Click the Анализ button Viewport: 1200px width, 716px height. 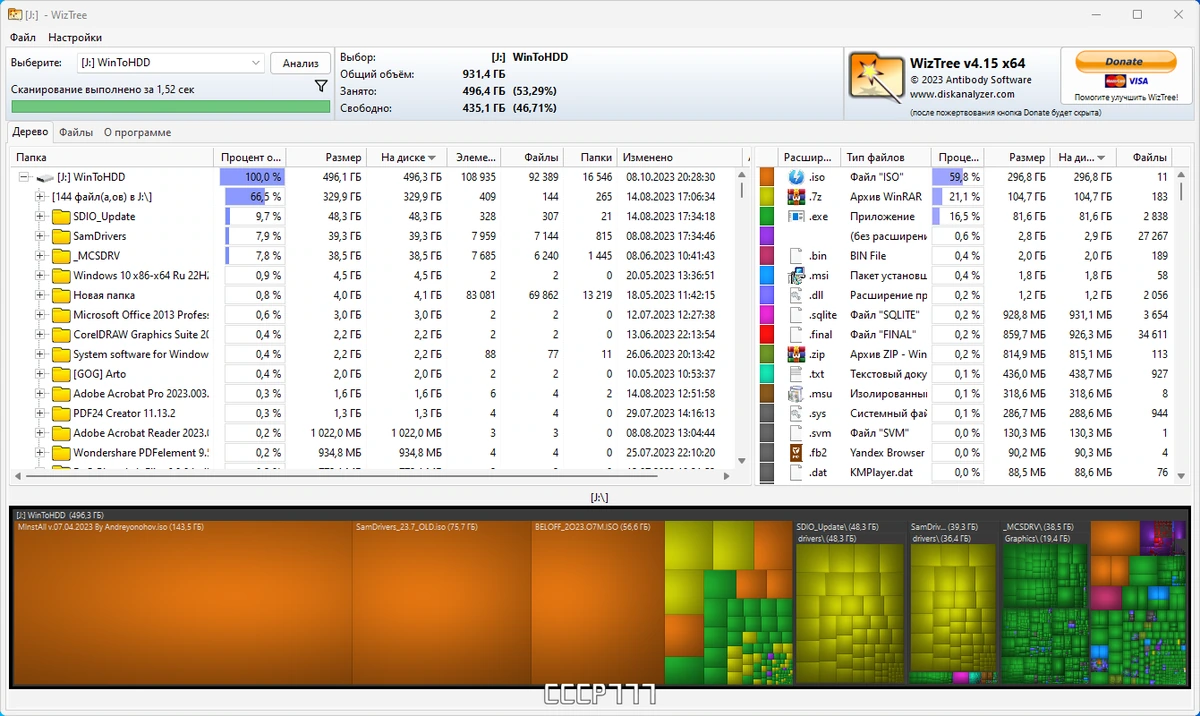click(x=300, y=63)
